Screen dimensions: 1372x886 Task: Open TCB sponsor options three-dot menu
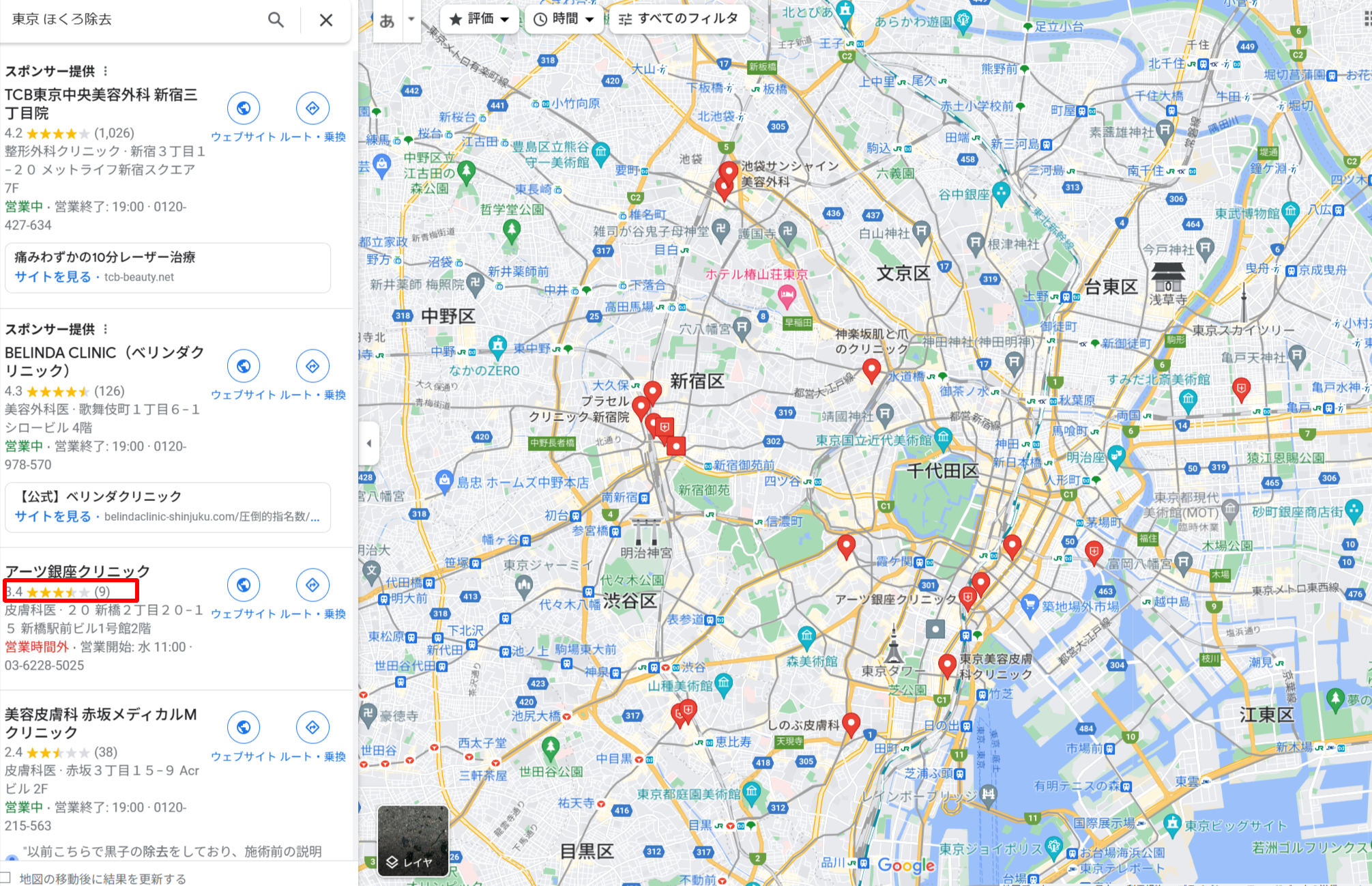[105, 71]
